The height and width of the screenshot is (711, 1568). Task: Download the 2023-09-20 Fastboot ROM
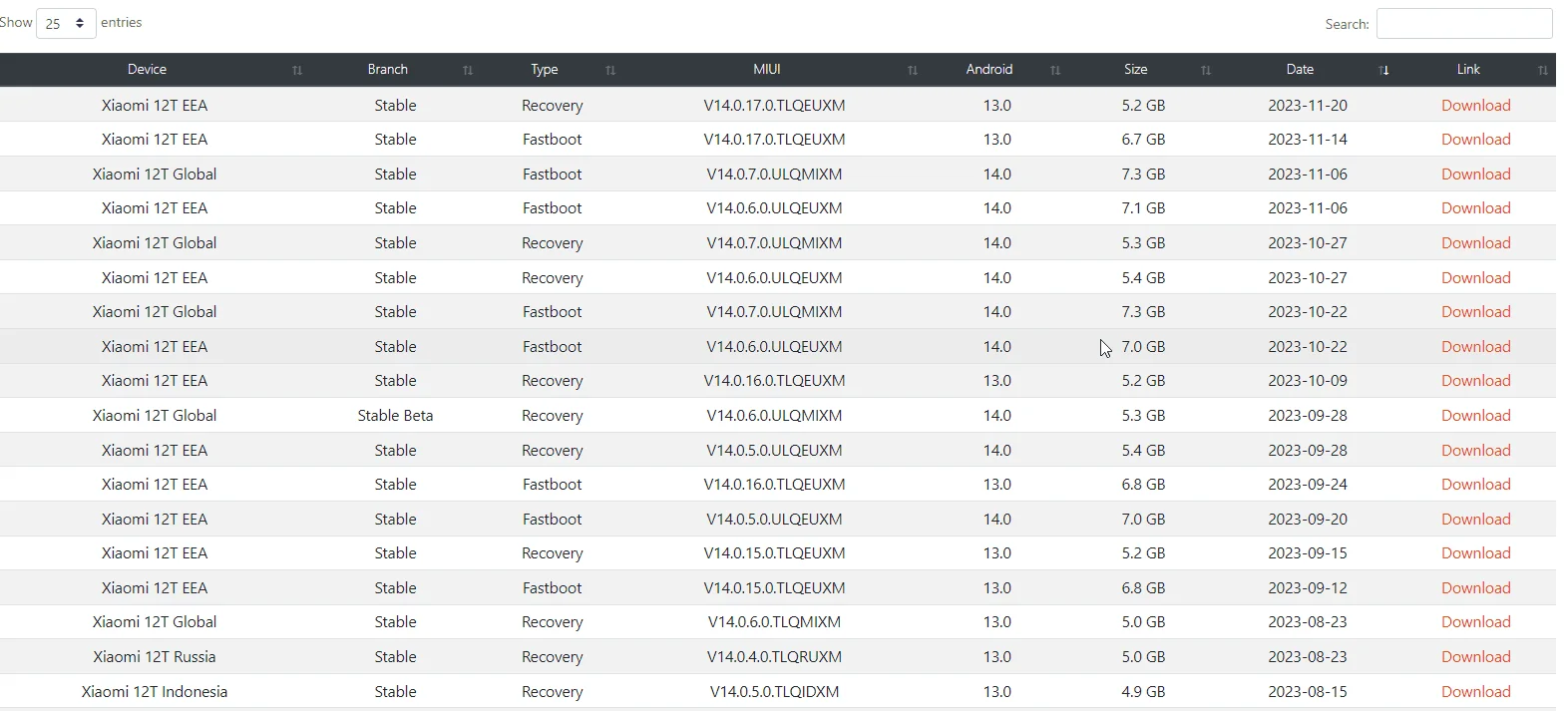coord(1476,519)
